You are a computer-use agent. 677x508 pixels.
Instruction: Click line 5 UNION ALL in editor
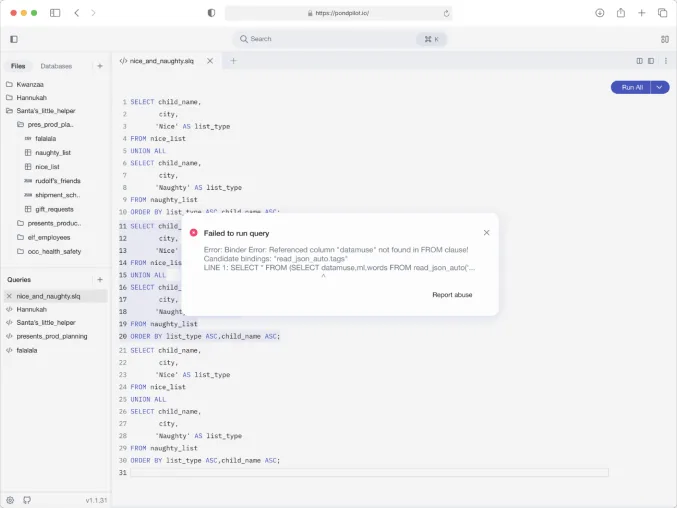pyautogui.click(x=148, y=151)
